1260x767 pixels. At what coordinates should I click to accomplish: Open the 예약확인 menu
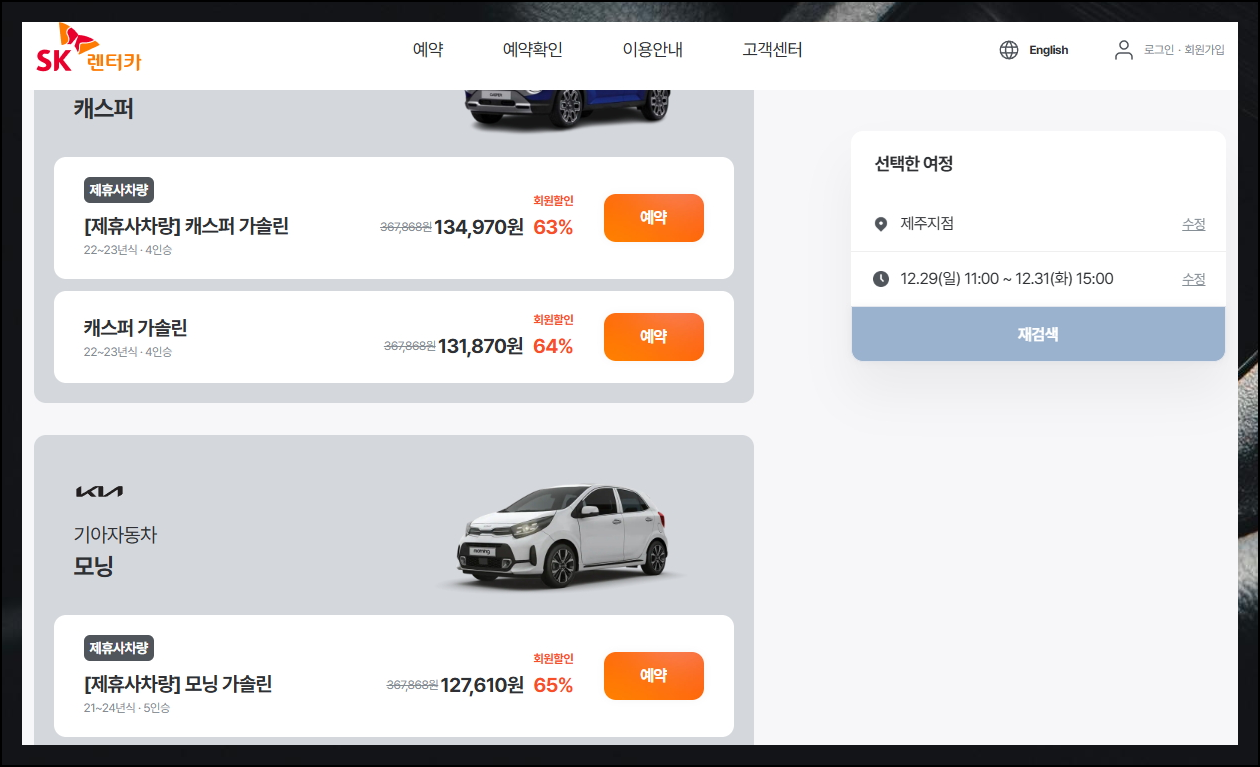pos(532,50)
